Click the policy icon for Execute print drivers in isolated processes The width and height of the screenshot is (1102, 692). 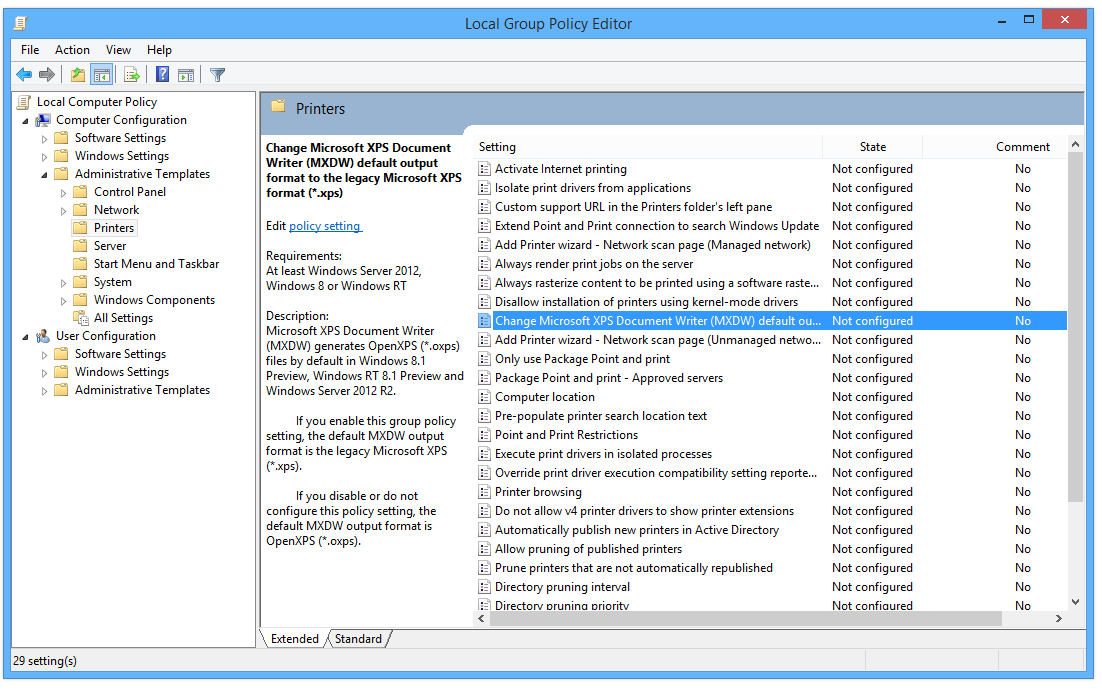(484, 454)
